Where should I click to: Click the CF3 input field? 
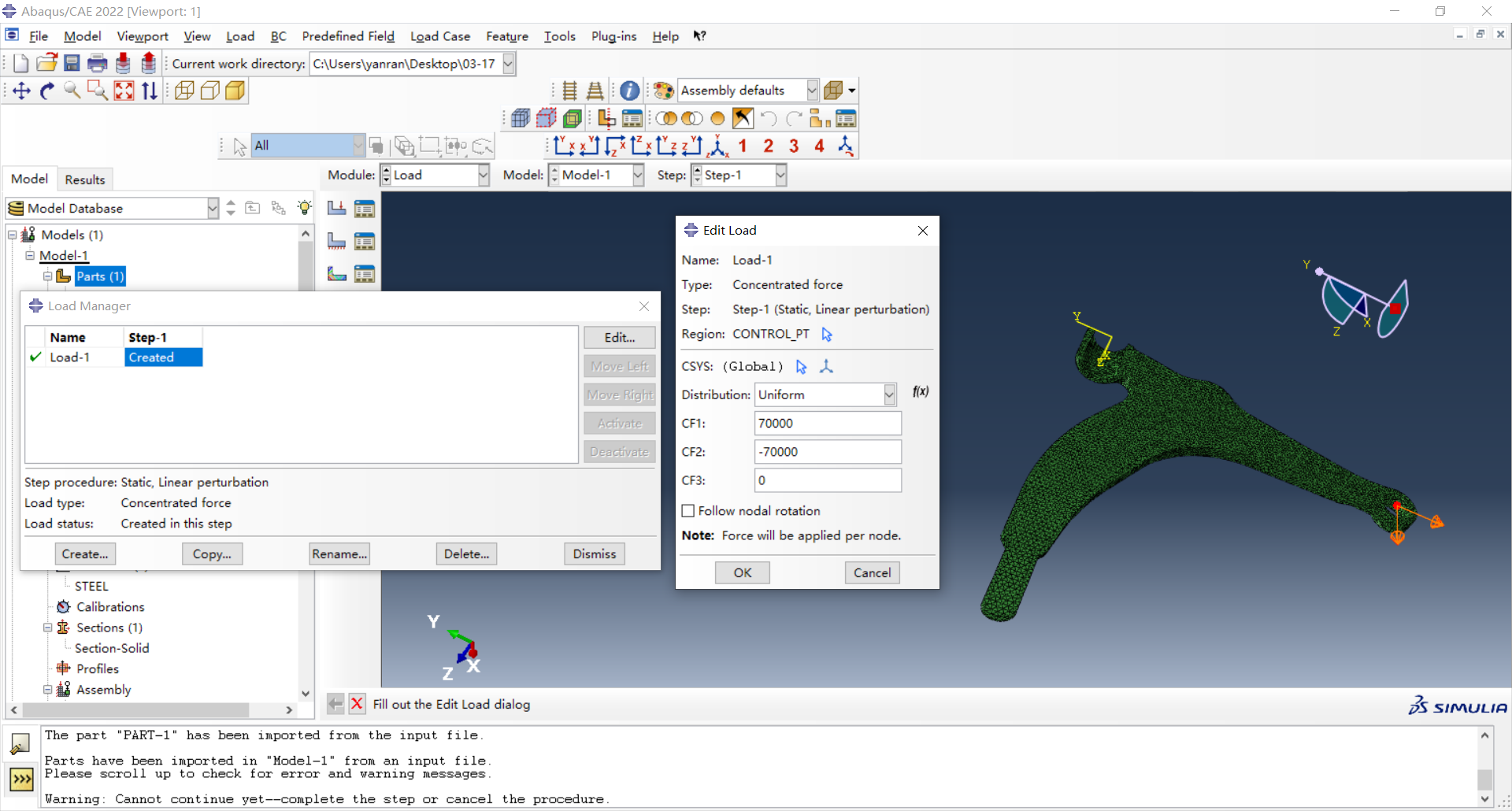(828, 480)
